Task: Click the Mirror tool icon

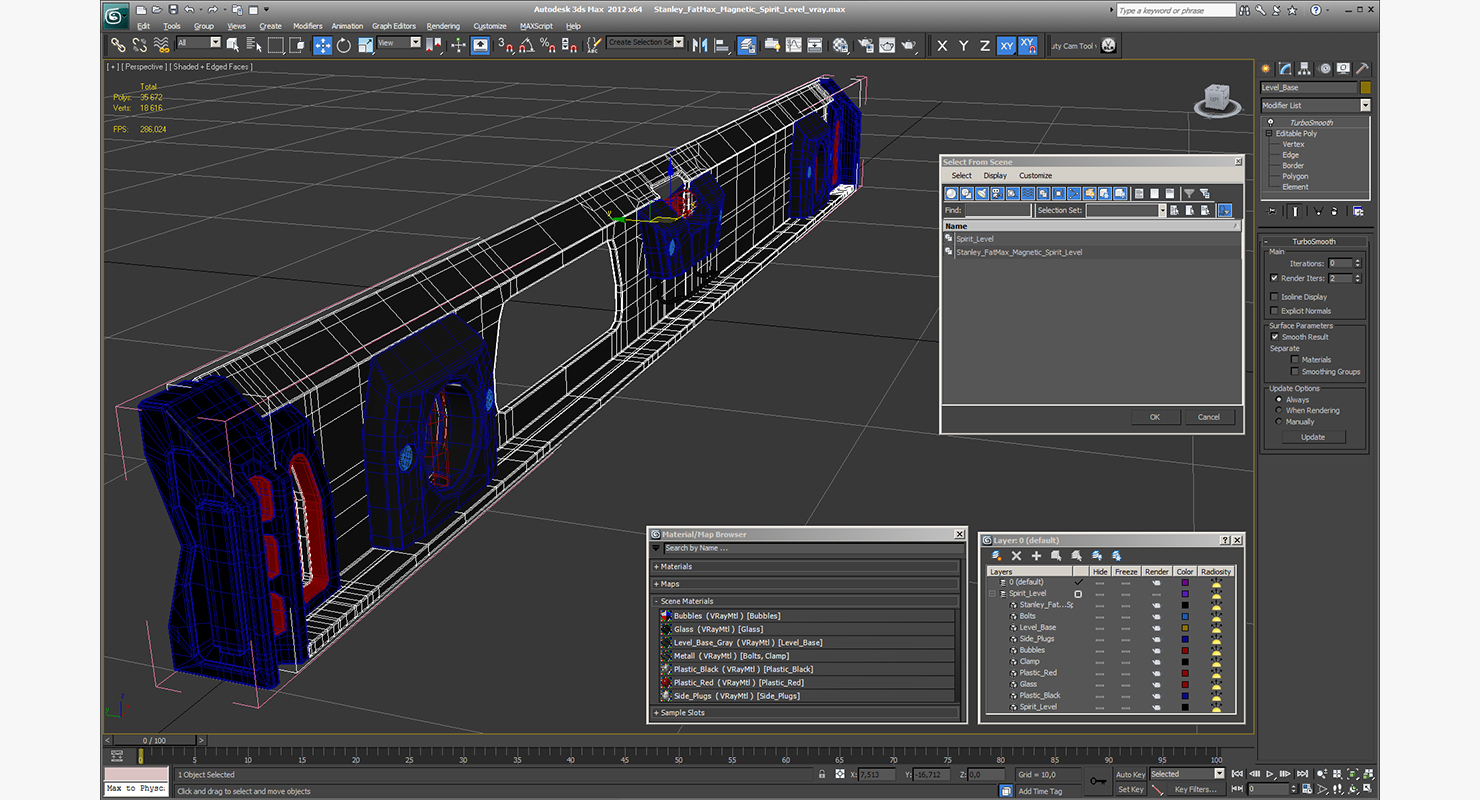Action: [x=700, y=45]
